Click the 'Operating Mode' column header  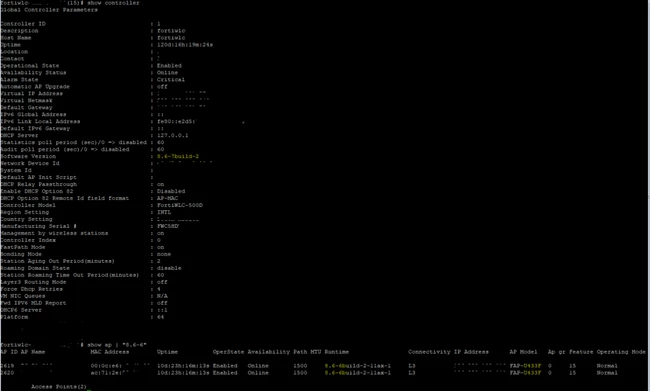pyautogui.click(x=621, y=352)
